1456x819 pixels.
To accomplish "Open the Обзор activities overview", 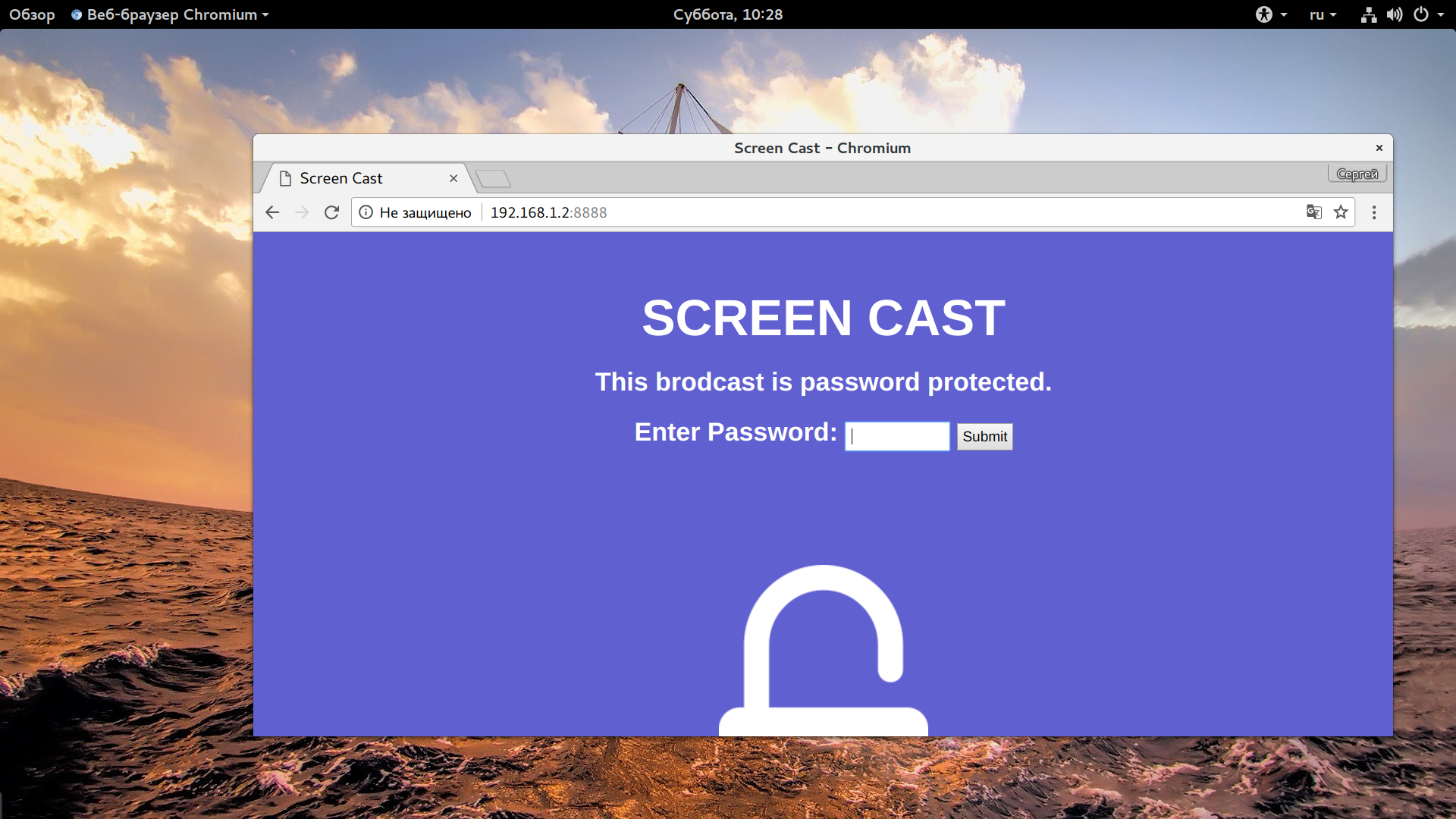I will (32, 14).
